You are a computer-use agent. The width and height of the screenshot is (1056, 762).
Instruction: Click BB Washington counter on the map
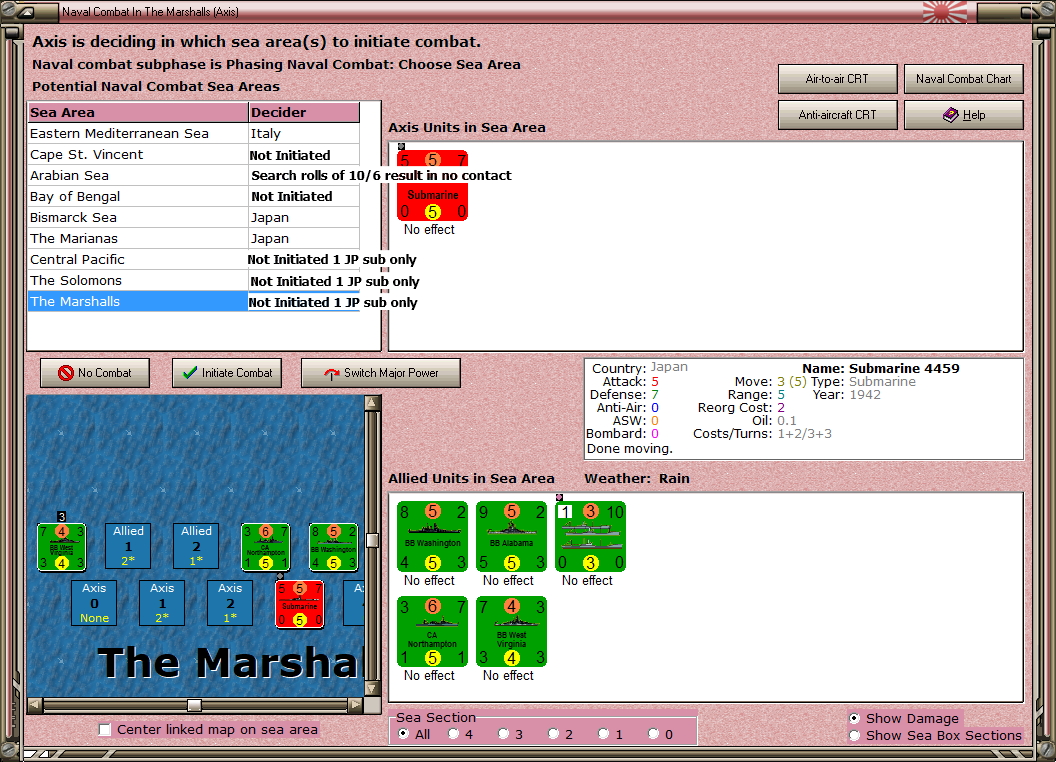click(333, 547)
